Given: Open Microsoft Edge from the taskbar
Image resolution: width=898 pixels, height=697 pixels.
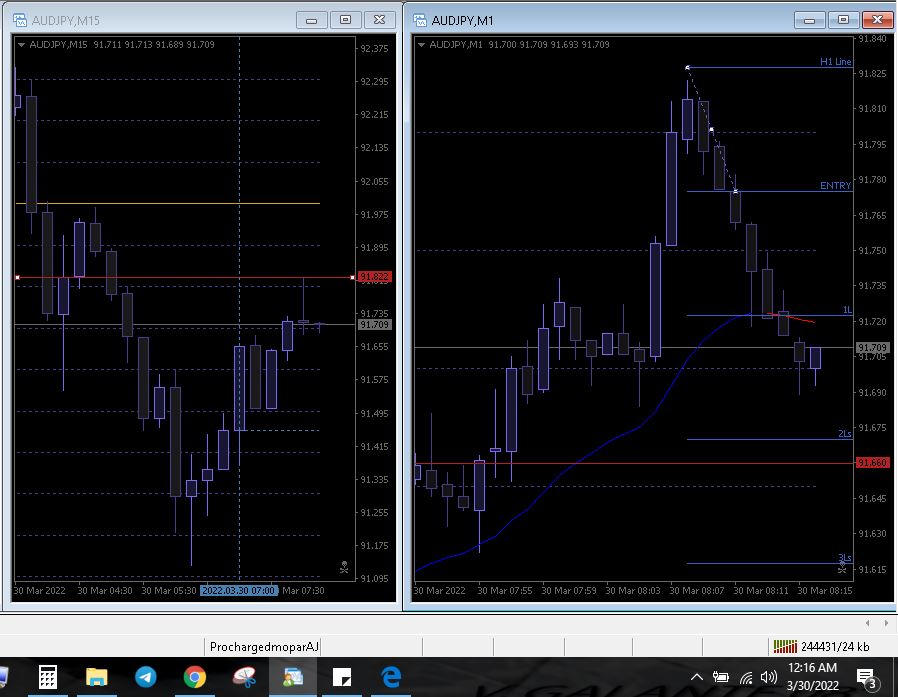Looking at the screenshot, I should click(391, 677).
